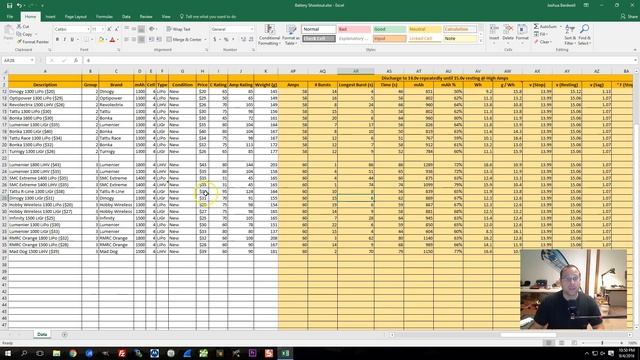Apply the Calculation cell style

pos(460,29)
